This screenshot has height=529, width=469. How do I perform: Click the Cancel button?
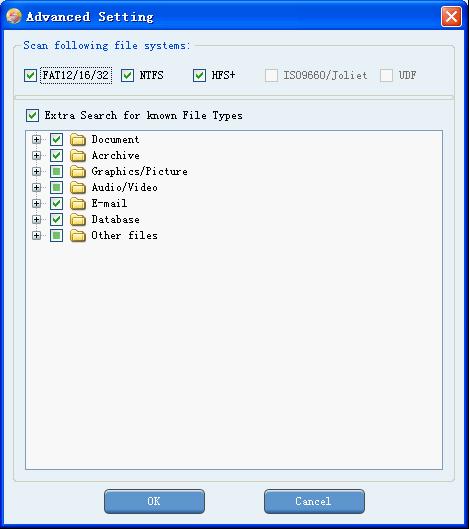314,501
